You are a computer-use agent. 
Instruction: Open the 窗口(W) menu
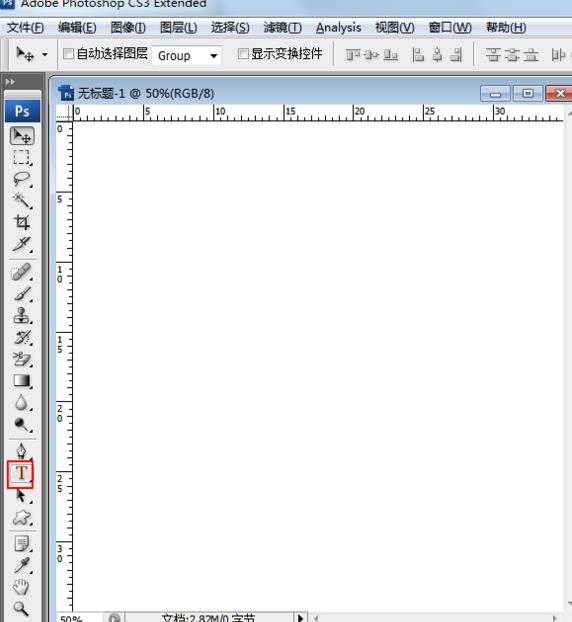pos(450,27)
